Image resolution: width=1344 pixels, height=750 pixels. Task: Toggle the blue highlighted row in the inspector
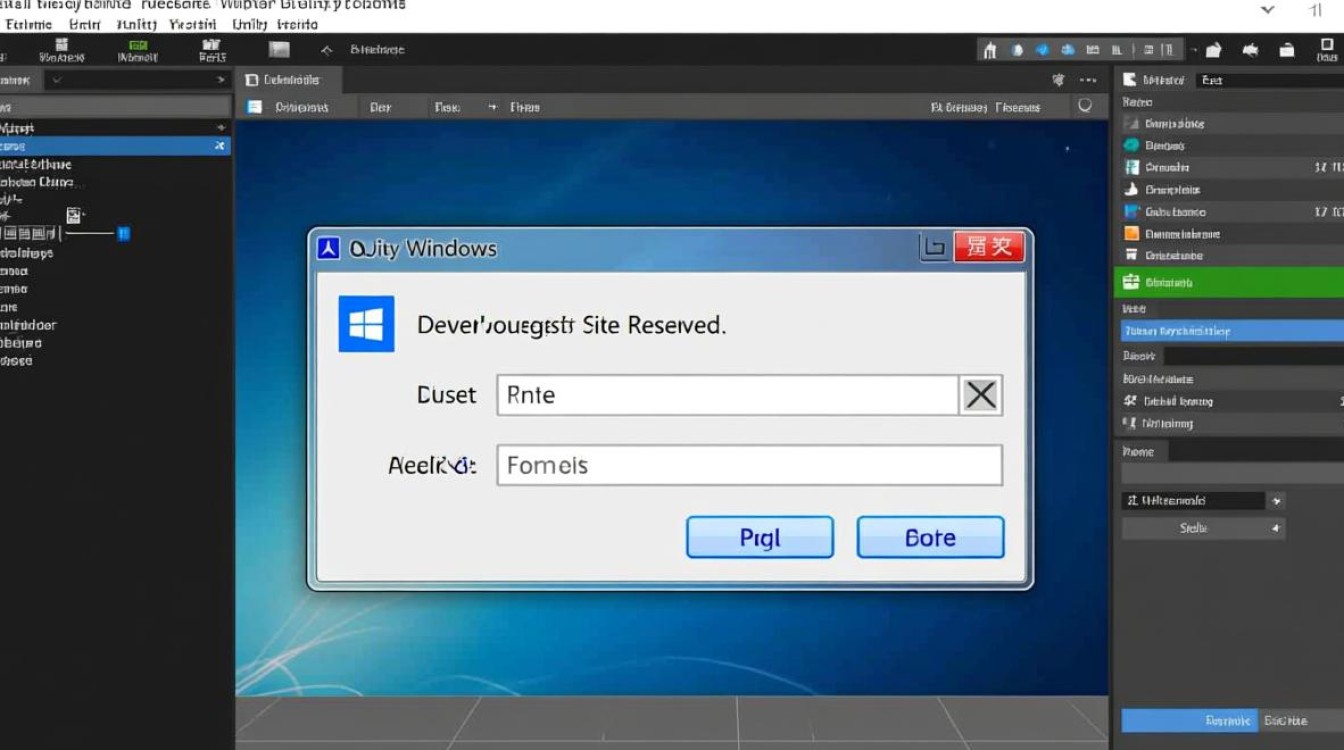pyautogui.click(x=1230, y=330)
